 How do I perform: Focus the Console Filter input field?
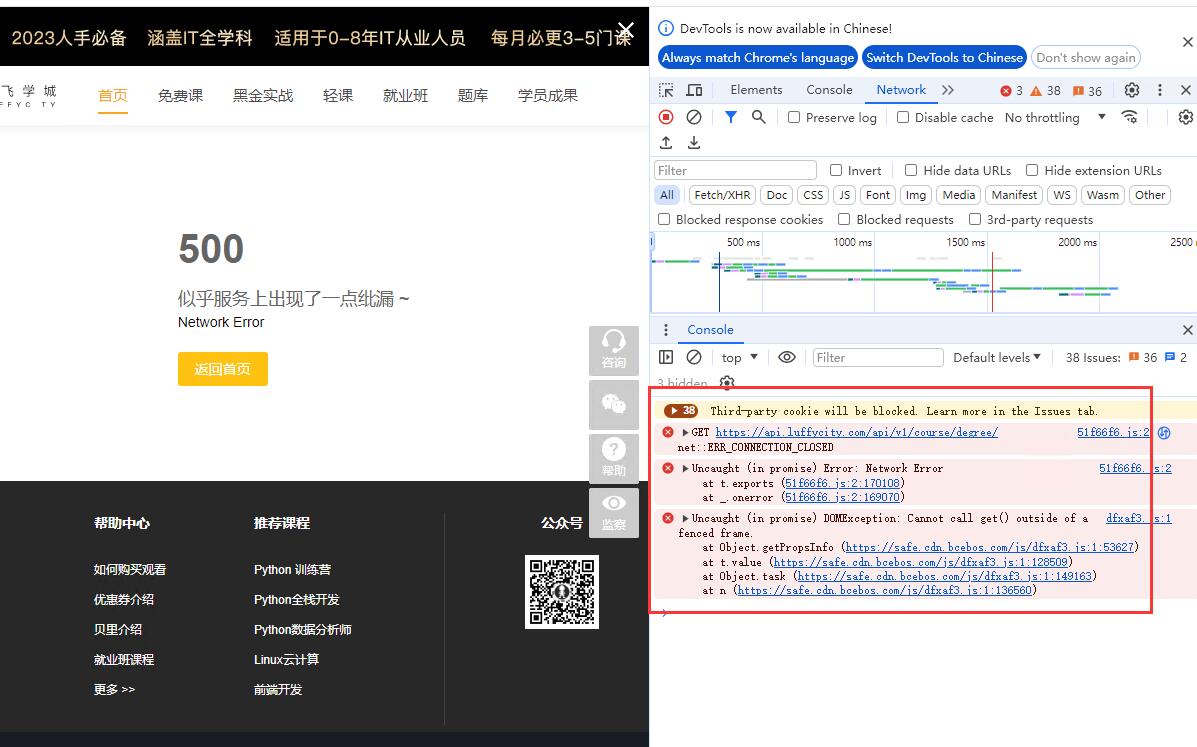coord(878,357)
